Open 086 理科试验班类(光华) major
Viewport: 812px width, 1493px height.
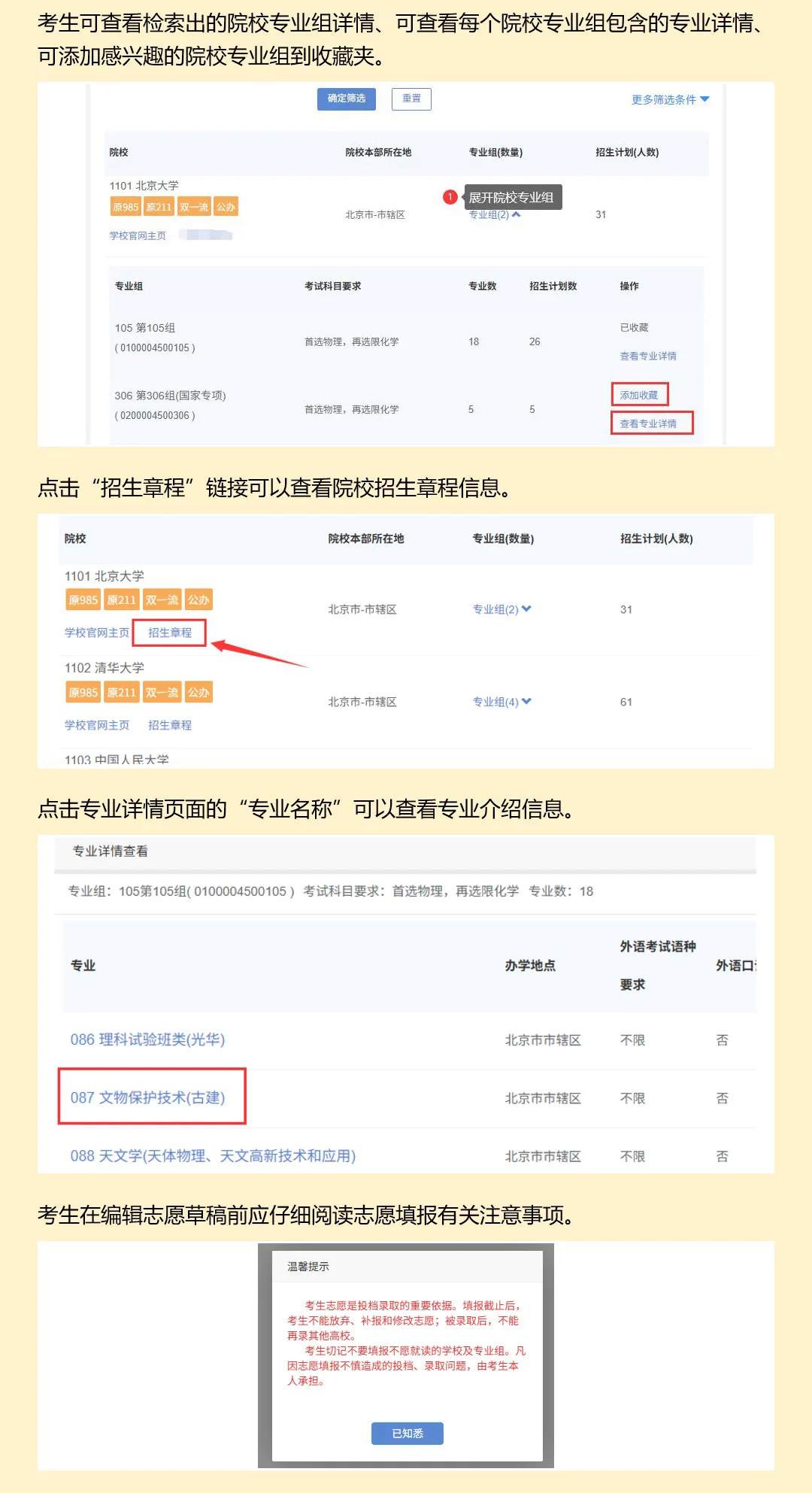pos(147,1039)
